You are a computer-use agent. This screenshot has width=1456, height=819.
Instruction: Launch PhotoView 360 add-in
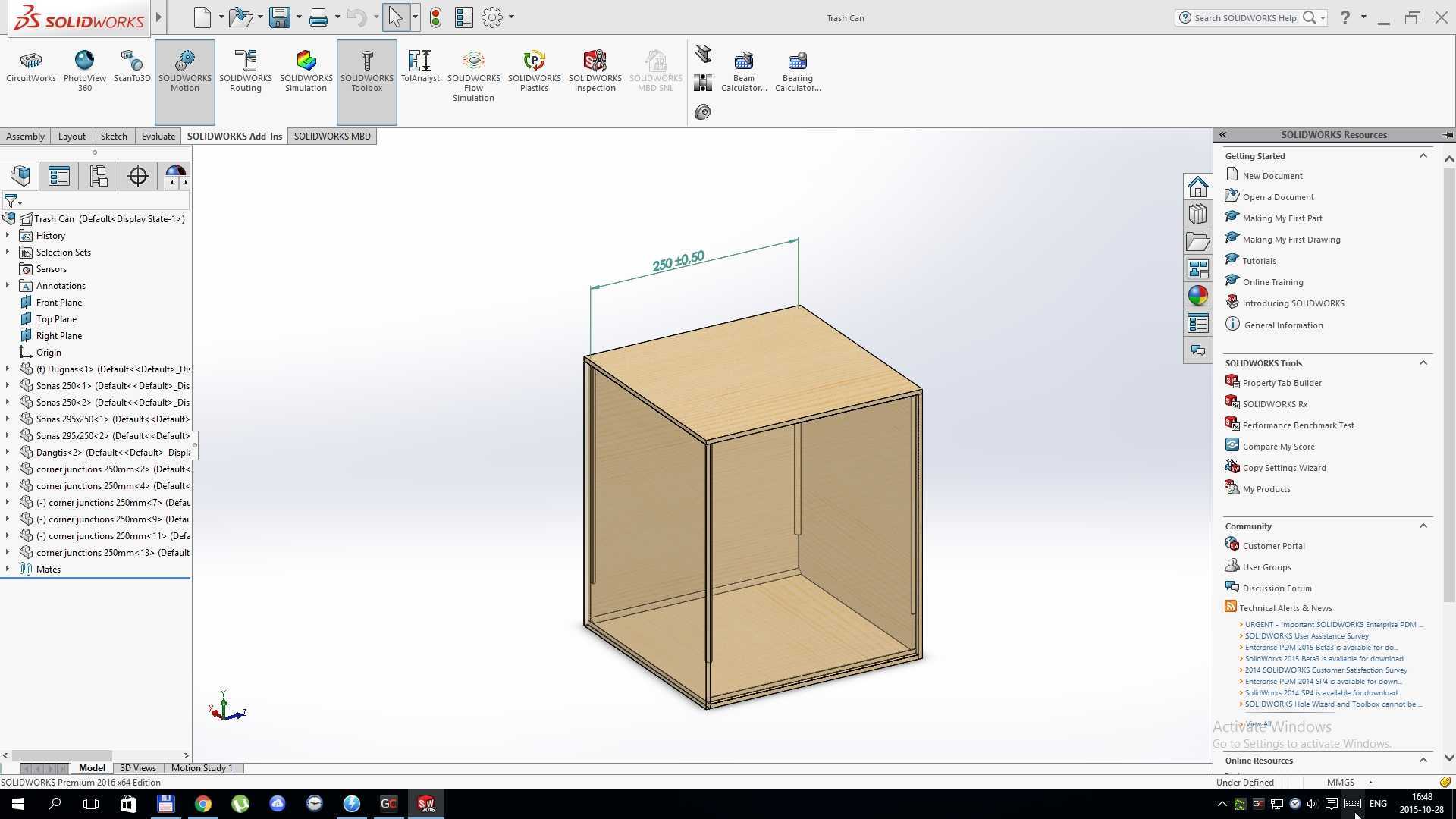click(85, 71)
